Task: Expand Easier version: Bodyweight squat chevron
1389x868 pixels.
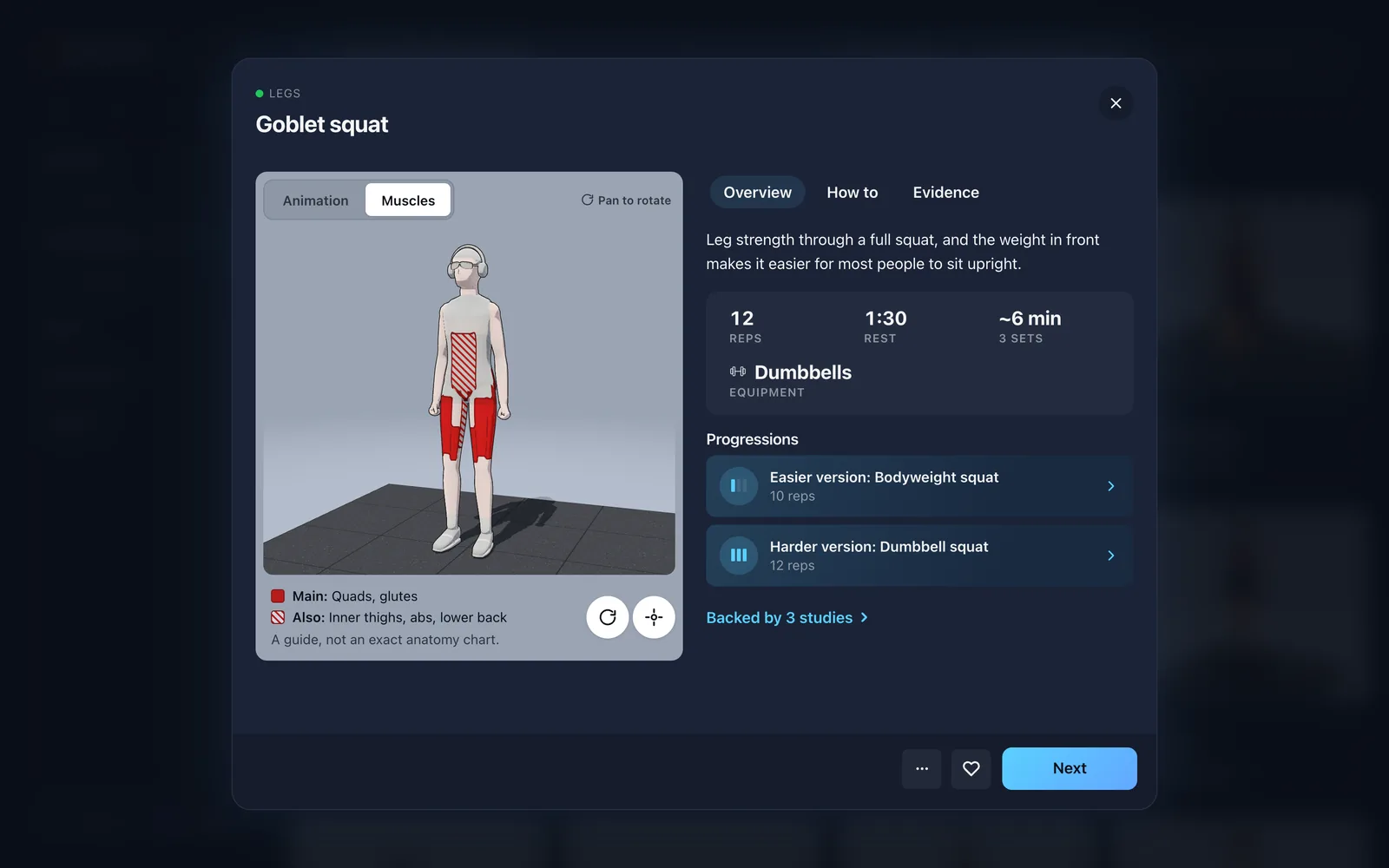Action: click(x=1110, y=486)
